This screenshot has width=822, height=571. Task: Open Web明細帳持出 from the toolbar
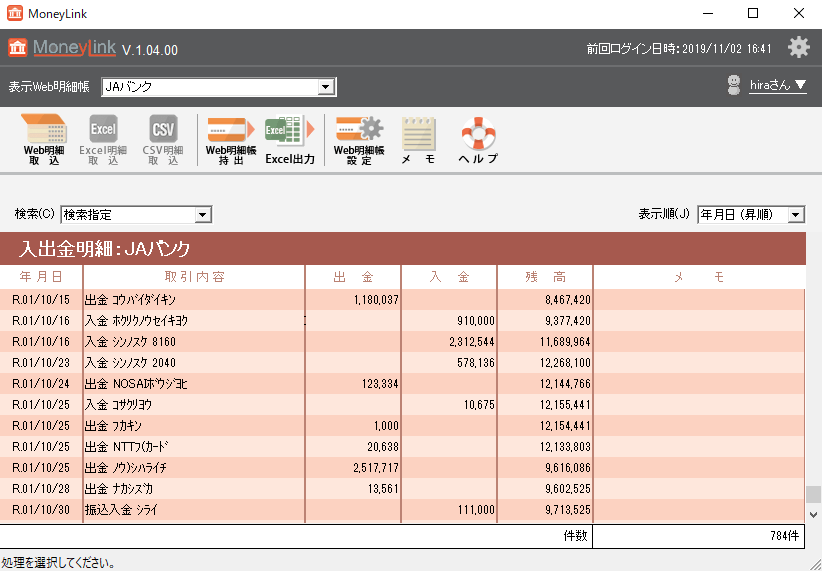coord(231,139)
